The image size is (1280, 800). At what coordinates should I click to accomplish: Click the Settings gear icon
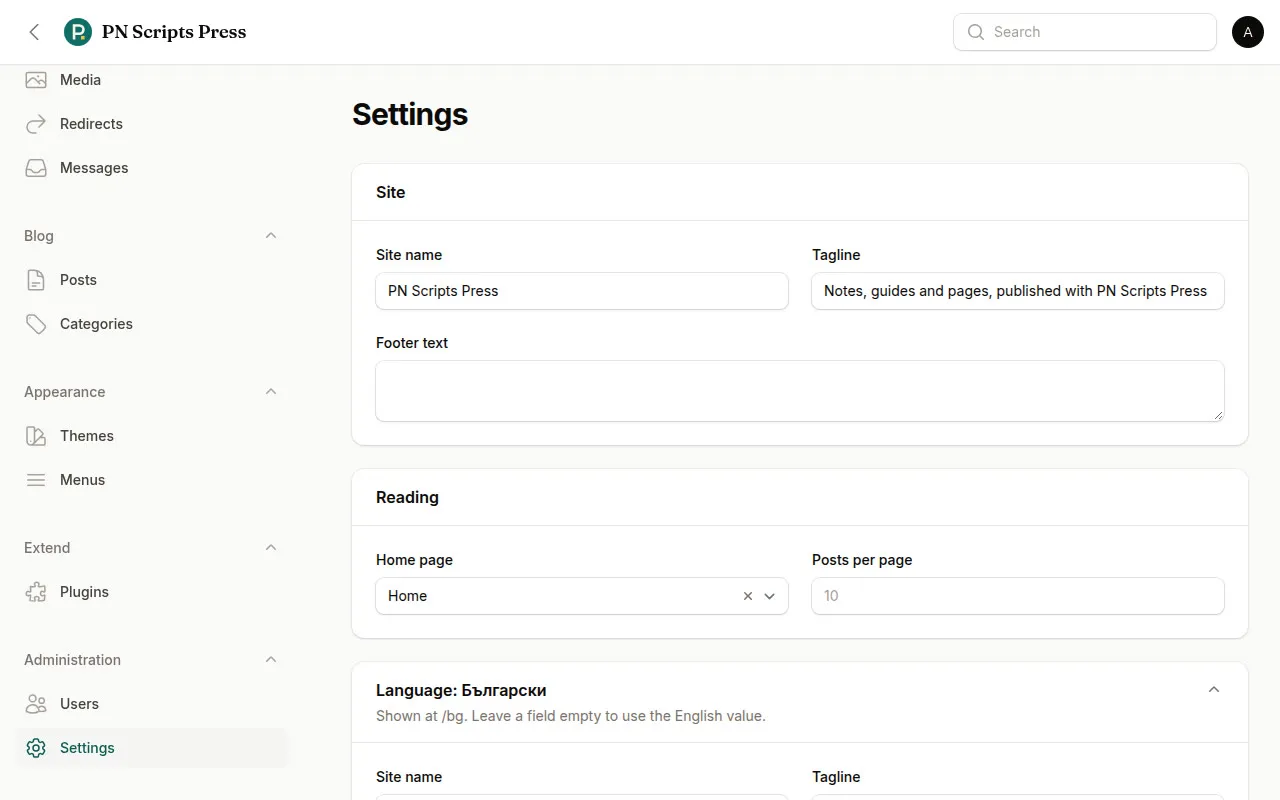pyautogui.click(x=36, y=748)
